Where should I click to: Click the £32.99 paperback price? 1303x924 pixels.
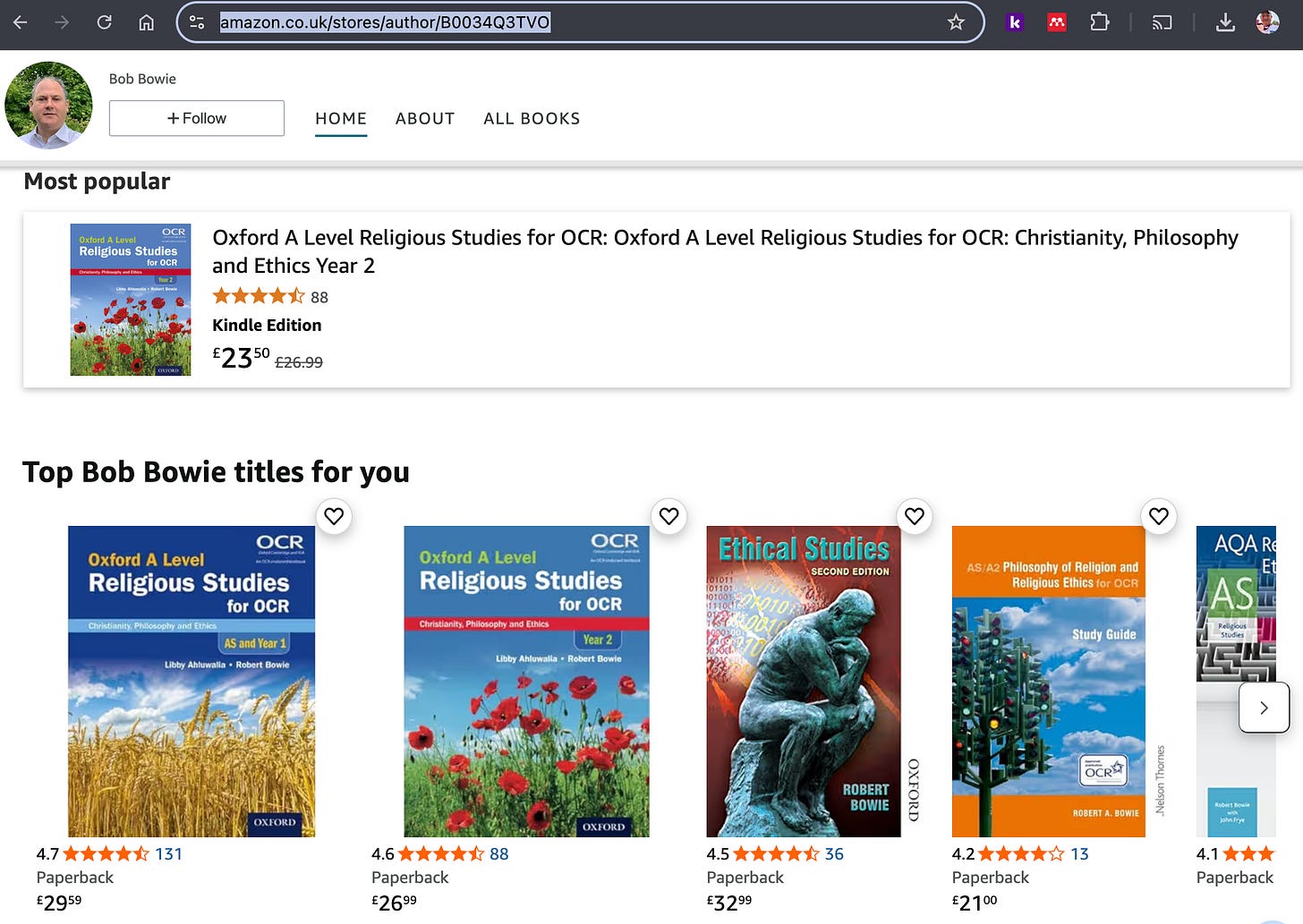729,903
